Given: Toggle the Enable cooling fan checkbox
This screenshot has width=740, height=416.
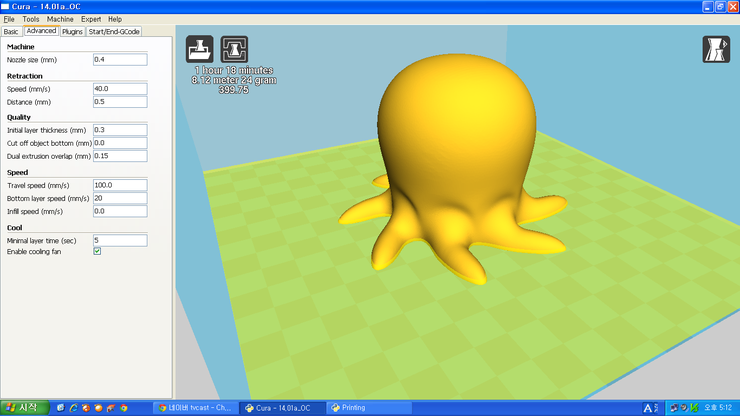Looking at the screenshot, I should tap(97, 251).
